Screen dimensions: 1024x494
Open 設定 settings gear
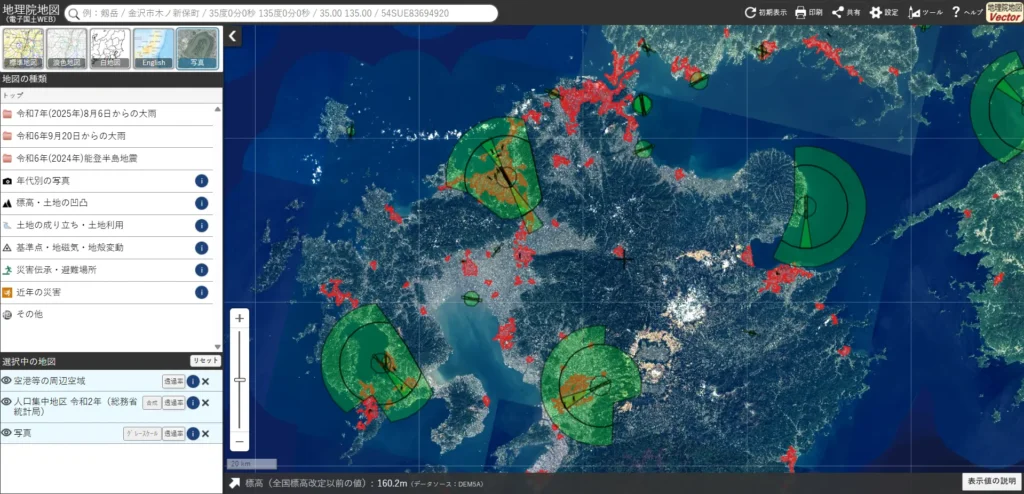pyautogui.click(x=876, y=13)
